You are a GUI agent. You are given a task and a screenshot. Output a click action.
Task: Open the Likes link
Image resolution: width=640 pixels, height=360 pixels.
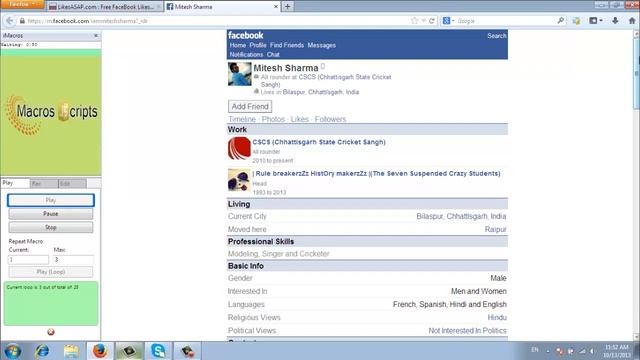click(300, 119)
